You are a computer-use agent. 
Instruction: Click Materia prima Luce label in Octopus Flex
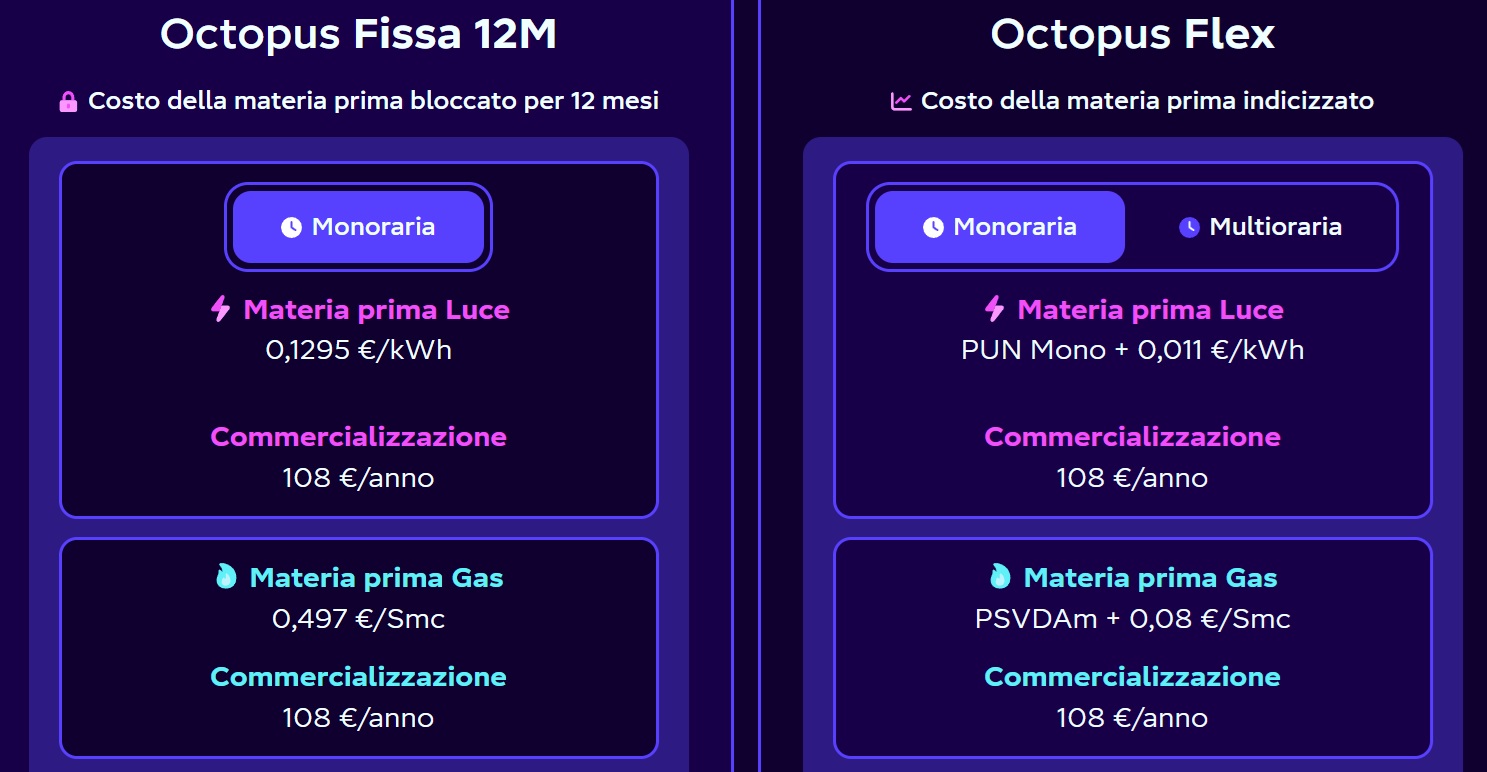(1150, 310)
